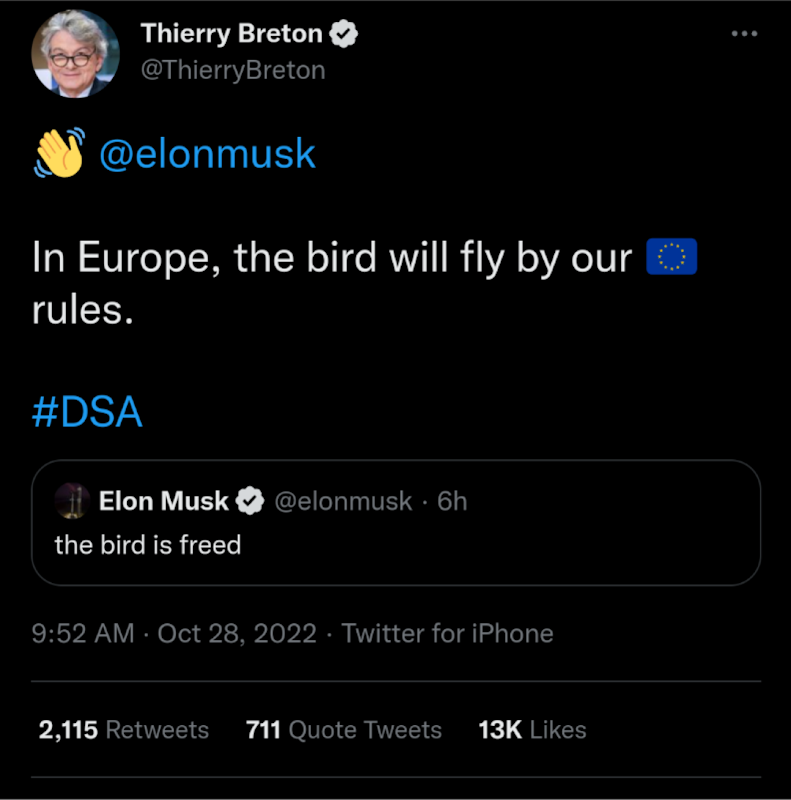791x800 pixels.
Task: Click Thierry Breton's profile avatar
Action: pyautogui.click(x=76, y=53)
